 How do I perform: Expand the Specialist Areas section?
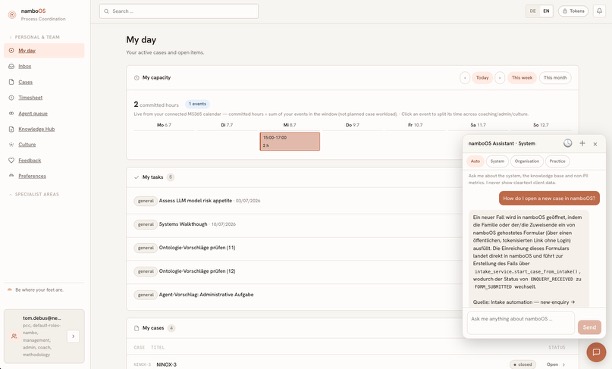click(x=34, y=194)
